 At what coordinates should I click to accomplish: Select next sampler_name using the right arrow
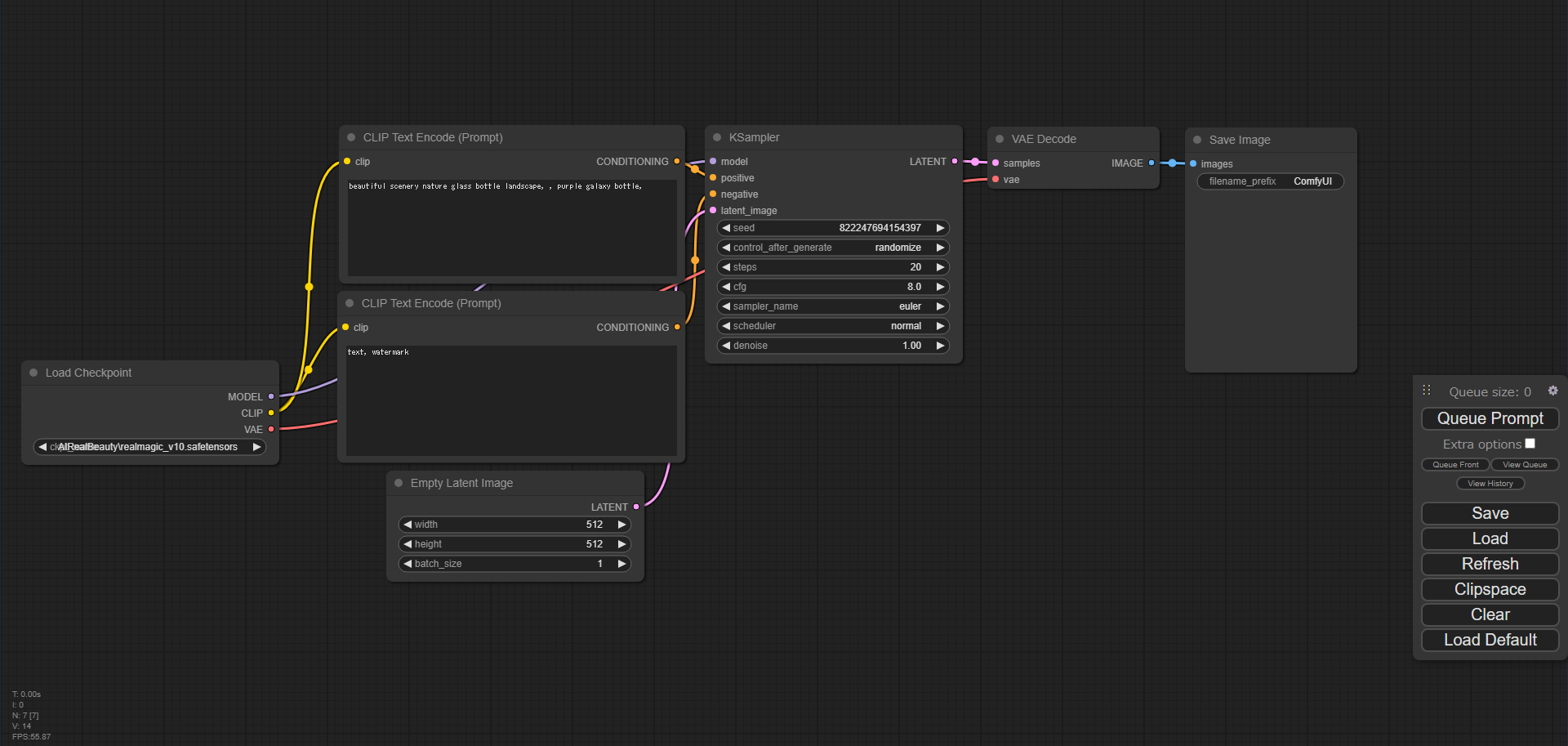pyautogui.click(x=940, y=306)
